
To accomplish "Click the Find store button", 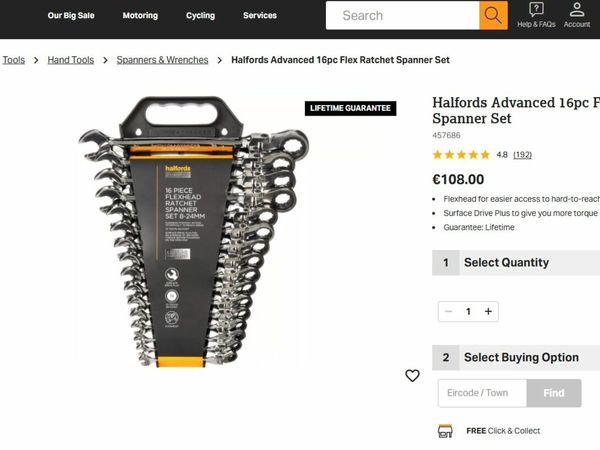I will [554, 393].
